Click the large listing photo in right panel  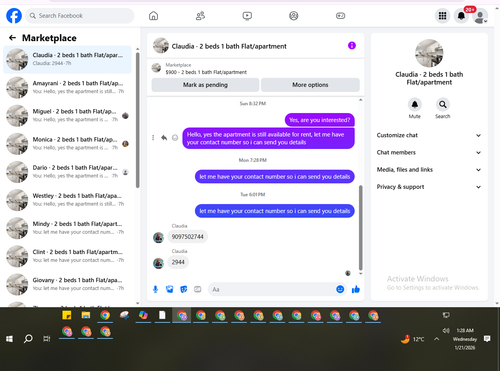429,53
